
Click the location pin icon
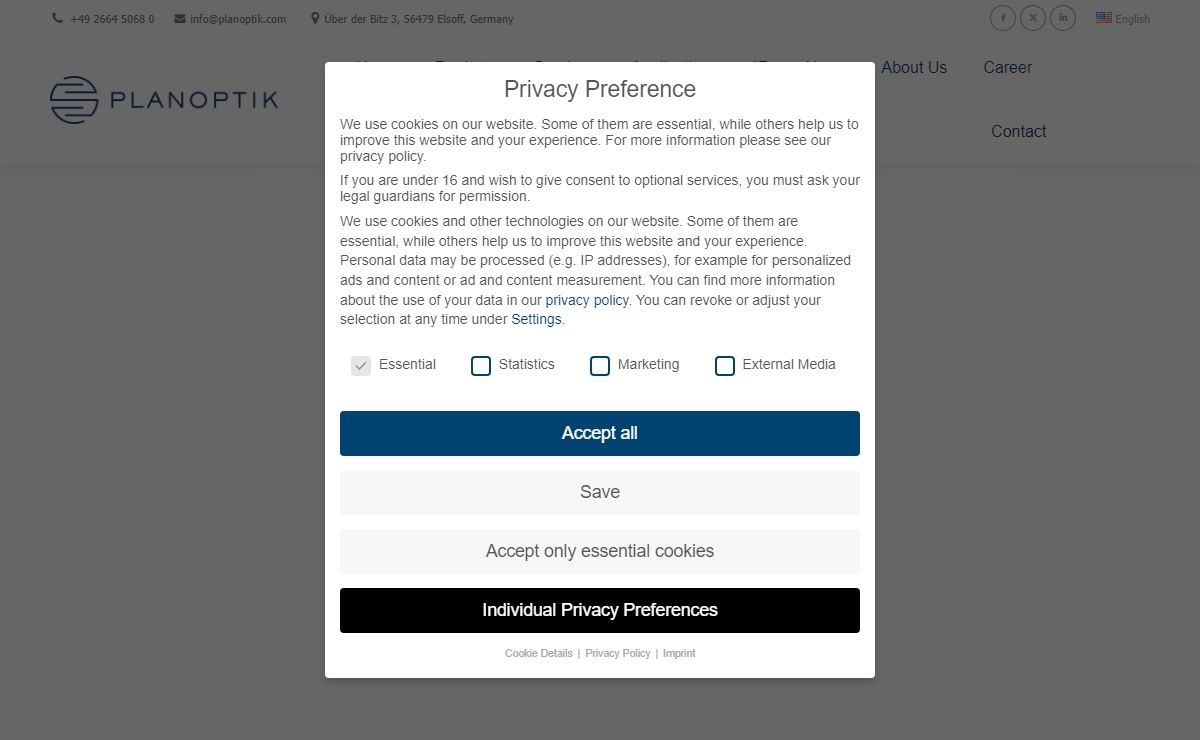pos(315,18)
